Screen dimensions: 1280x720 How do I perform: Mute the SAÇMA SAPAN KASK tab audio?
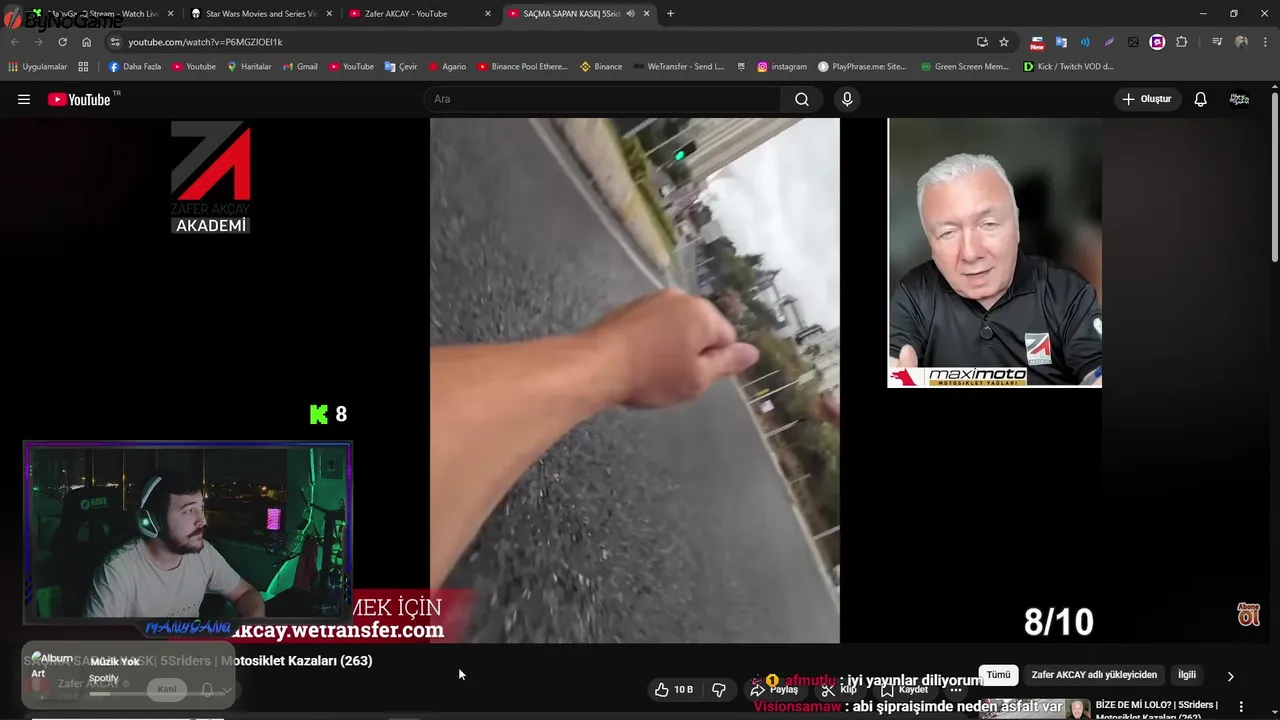click(x=631, y=14)
